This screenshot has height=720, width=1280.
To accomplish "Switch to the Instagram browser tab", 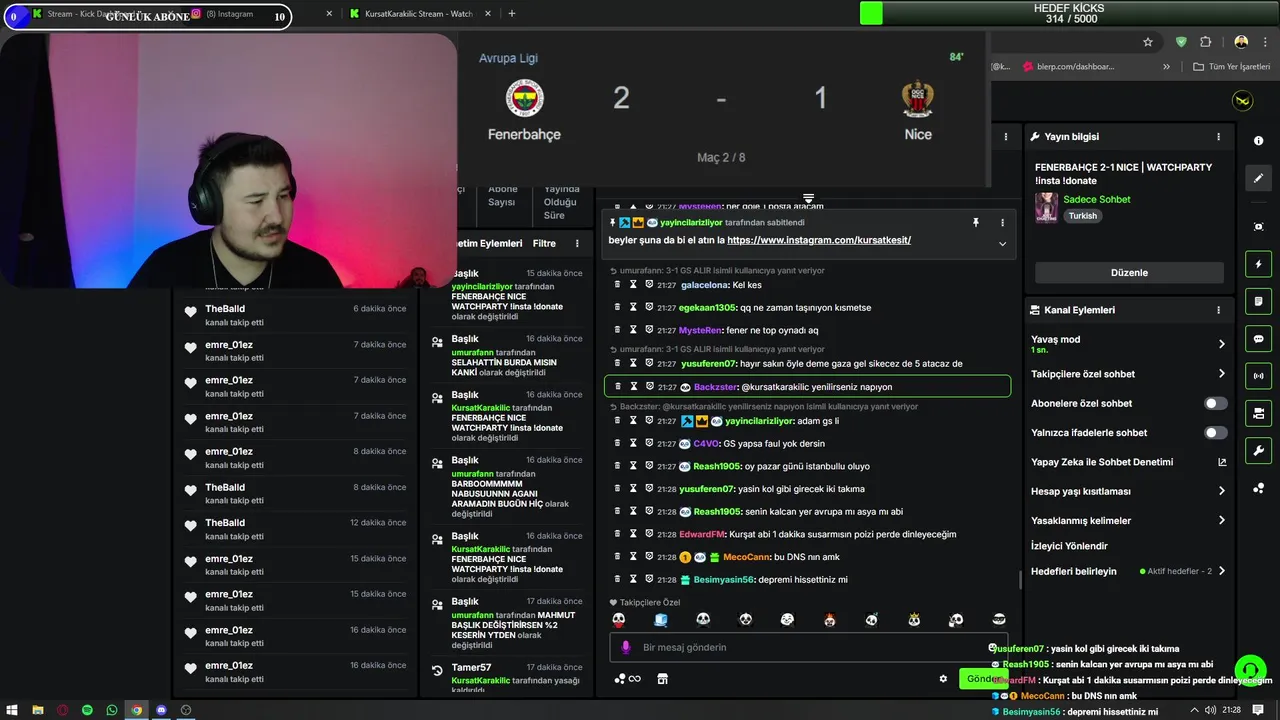I will 260,15.
